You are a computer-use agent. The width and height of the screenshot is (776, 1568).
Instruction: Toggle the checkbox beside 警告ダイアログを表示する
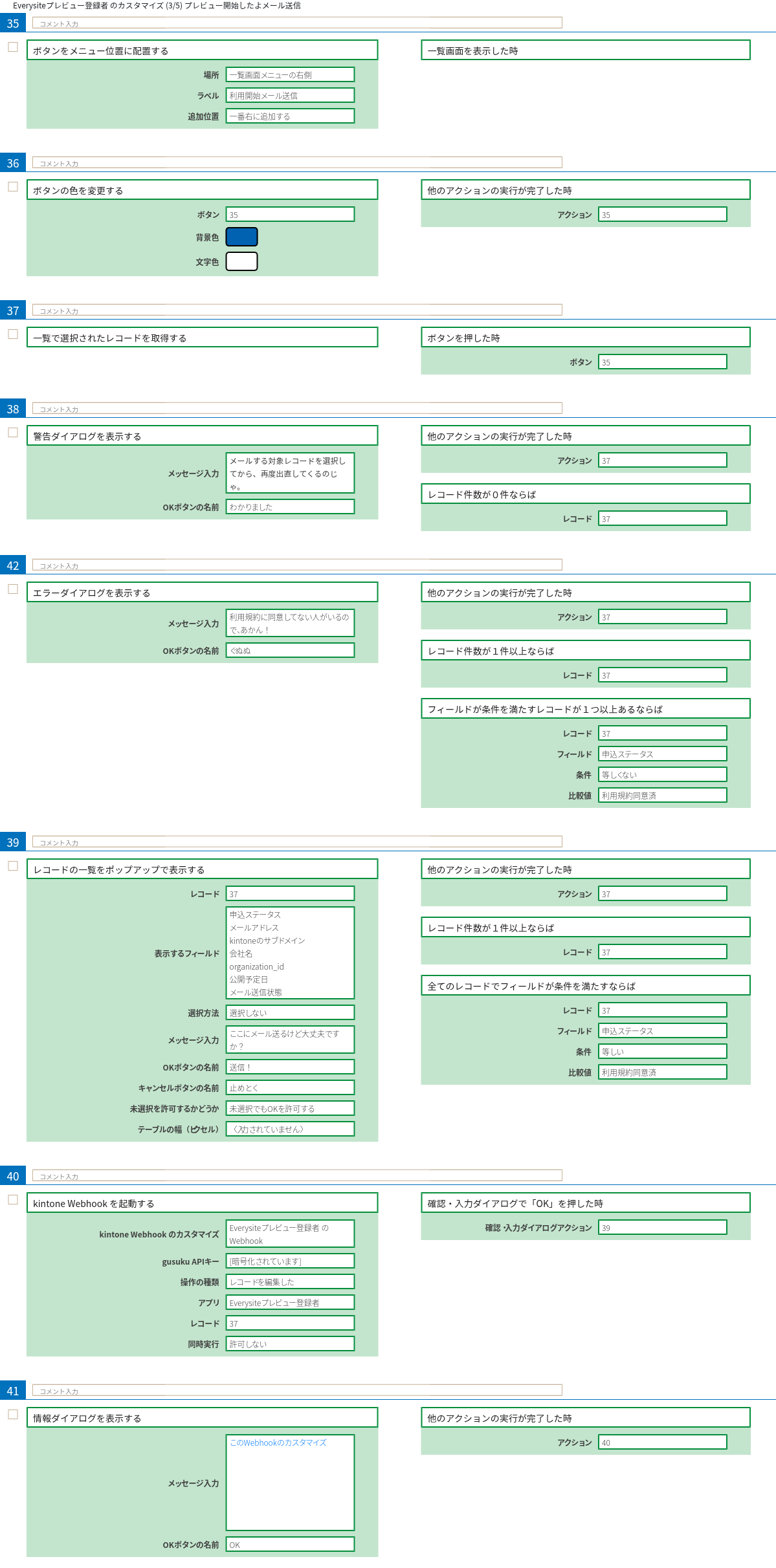pyautogui.click(x=13, y=433)
